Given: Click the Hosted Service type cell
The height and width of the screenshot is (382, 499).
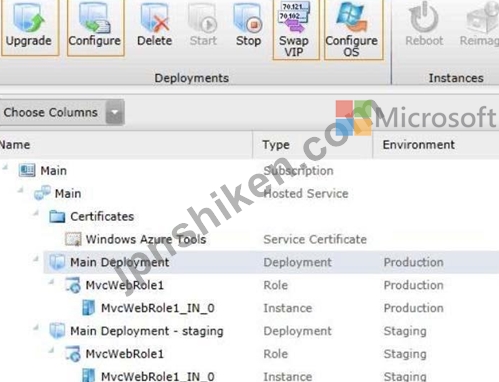Looking at the screenshot, I should [306, 193].
